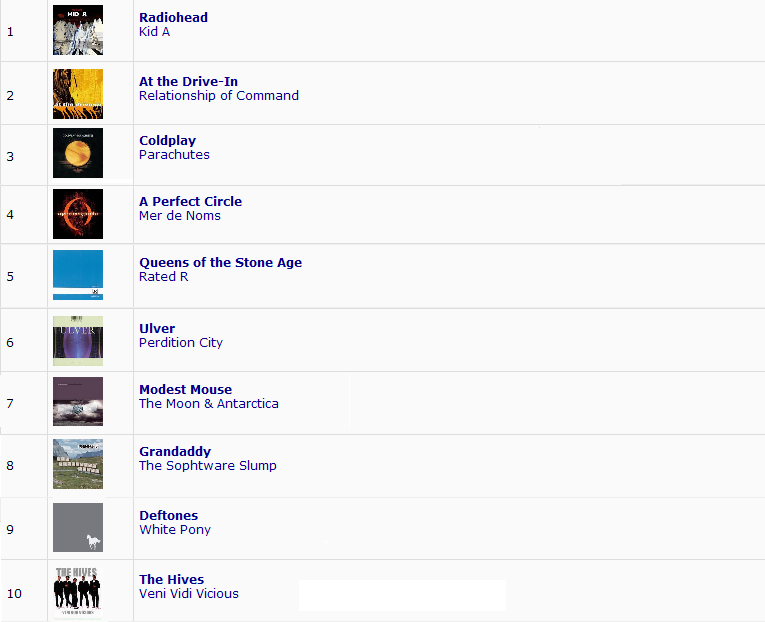This screenshot has width=765, height=622.
Task: Open the Perdition City album cover
Action: point(78,341)
